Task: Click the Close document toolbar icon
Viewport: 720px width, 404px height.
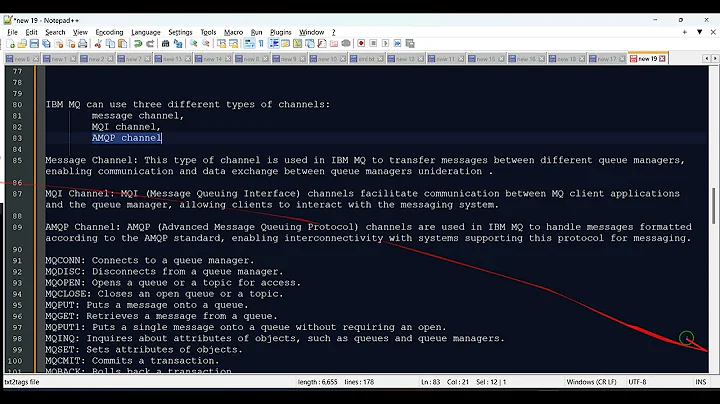Action: [x=59, y=44]
